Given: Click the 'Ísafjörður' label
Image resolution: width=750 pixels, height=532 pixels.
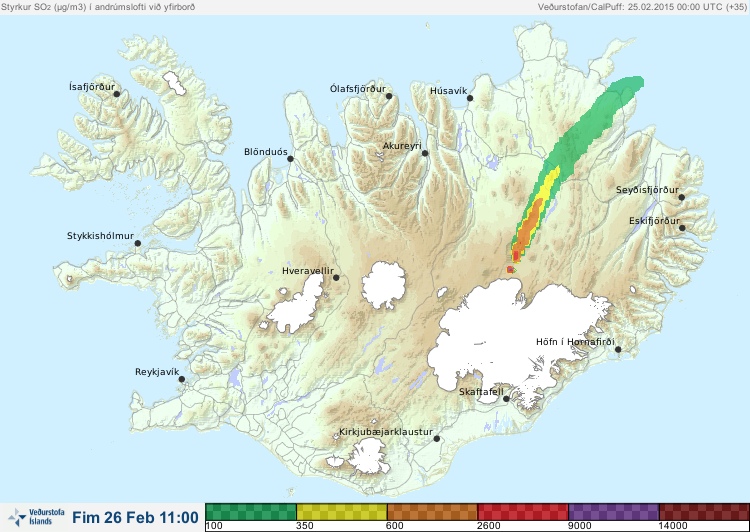Looking at the screenshot, I should click(92, 87).
